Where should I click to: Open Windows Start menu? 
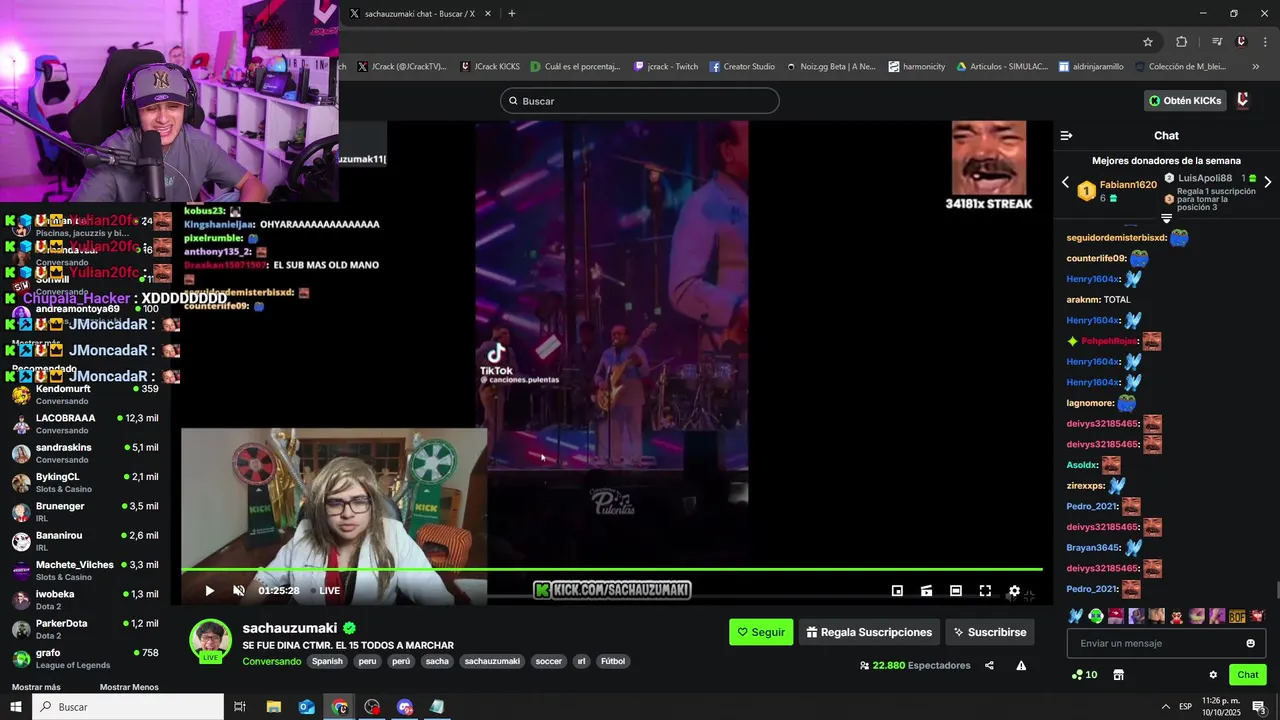pos(15,707)
